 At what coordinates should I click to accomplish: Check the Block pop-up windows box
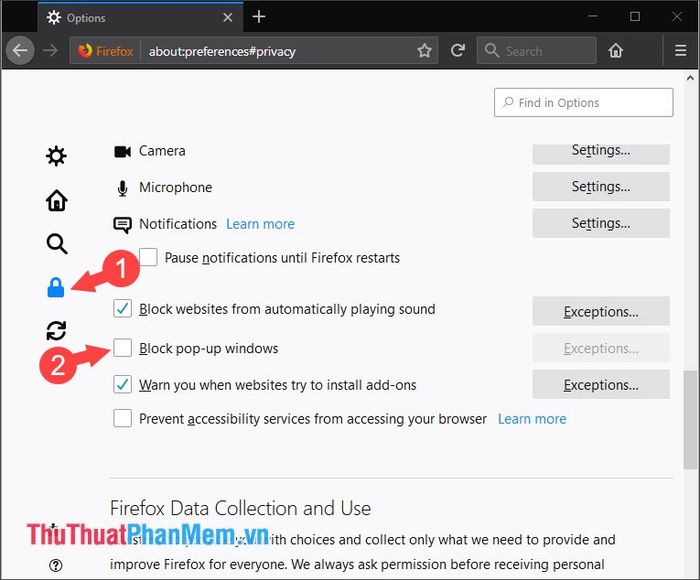pyautogui.click(x=122, y=347)
